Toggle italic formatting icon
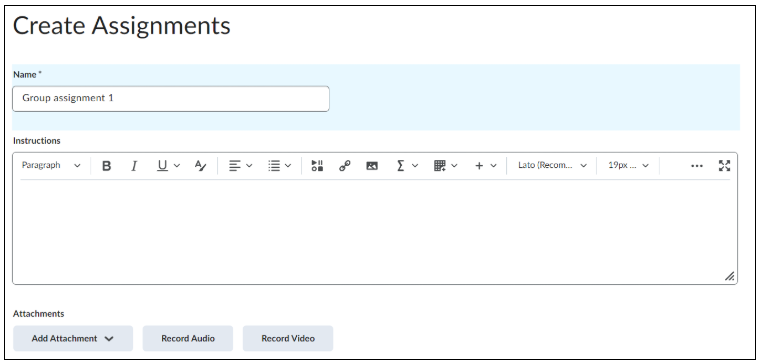 134,166
